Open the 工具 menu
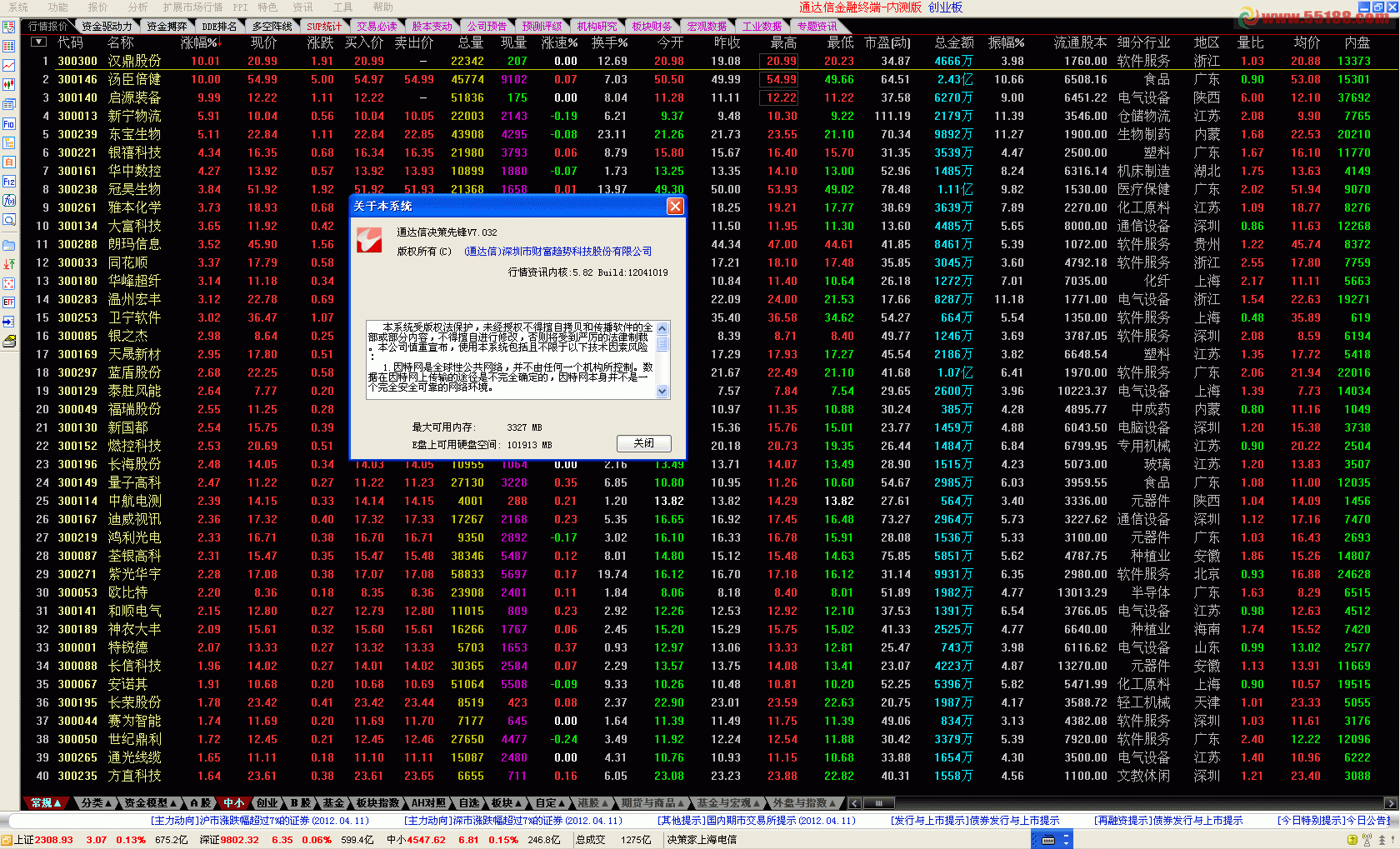Screen dimensions: 1400x849 click(343, 7)
